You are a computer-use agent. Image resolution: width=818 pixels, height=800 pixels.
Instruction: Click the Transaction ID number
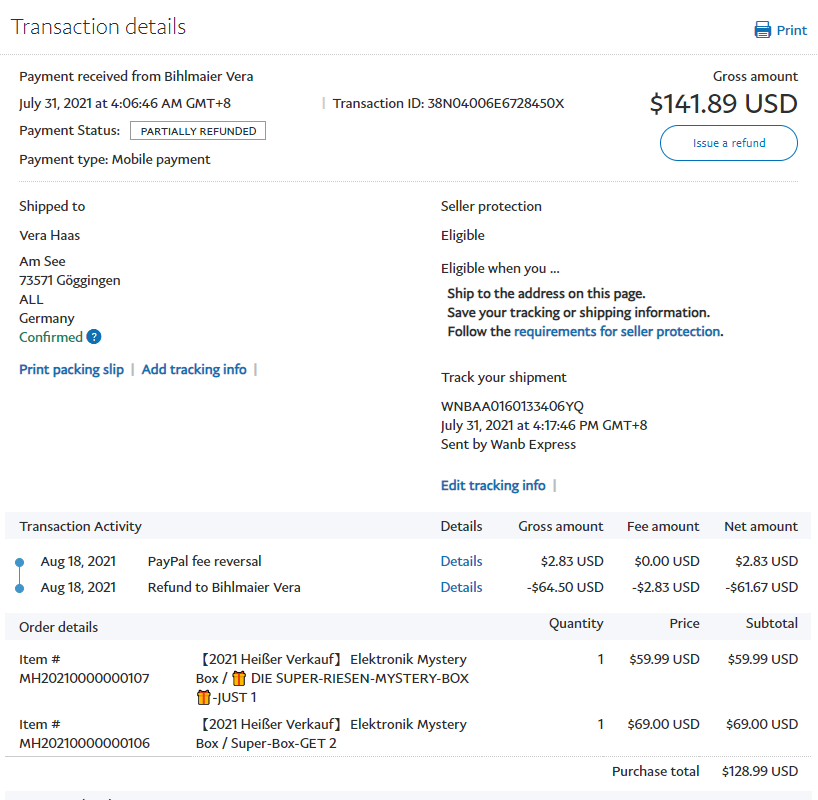496,104
